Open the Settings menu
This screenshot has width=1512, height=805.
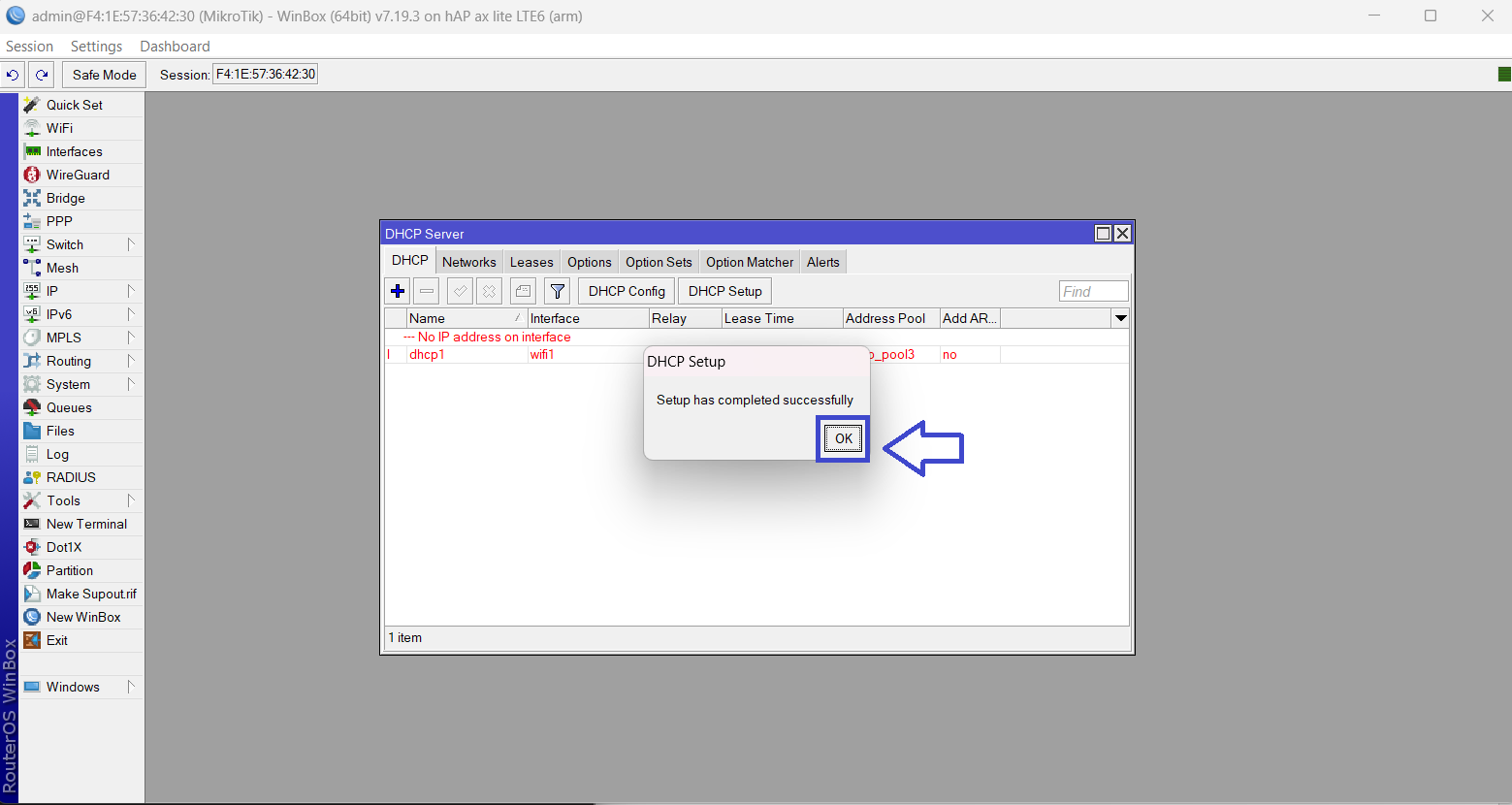97,47
